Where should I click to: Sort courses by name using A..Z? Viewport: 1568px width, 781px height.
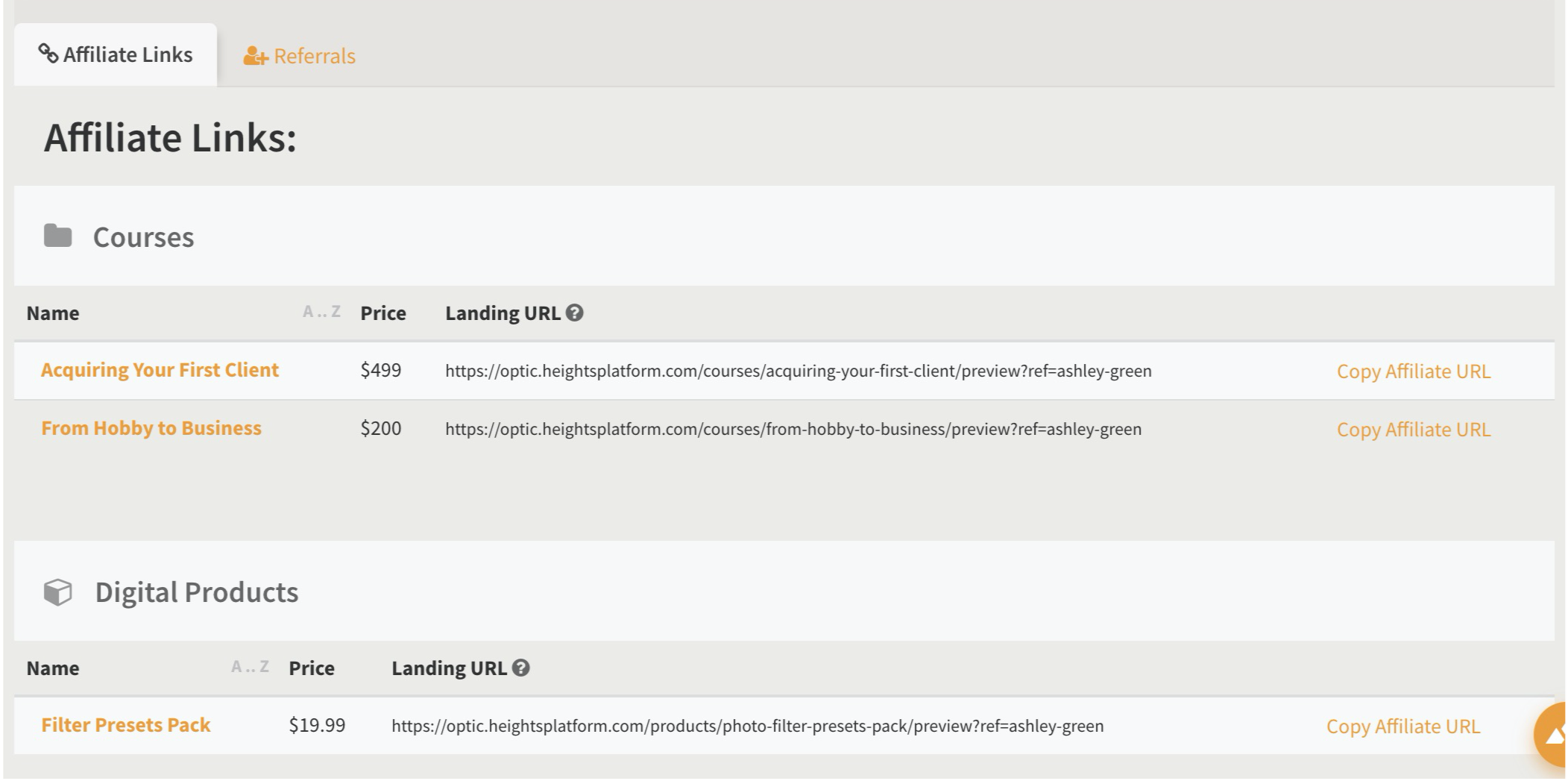pyautogui.click(x=321, y=312)
